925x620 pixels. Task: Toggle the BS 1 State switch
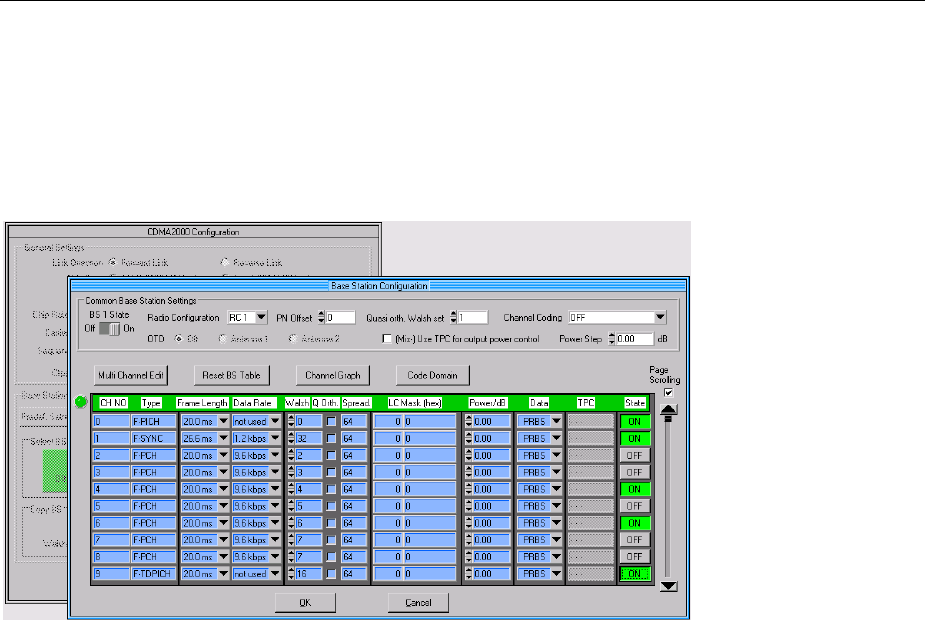[x=110, y=329]
